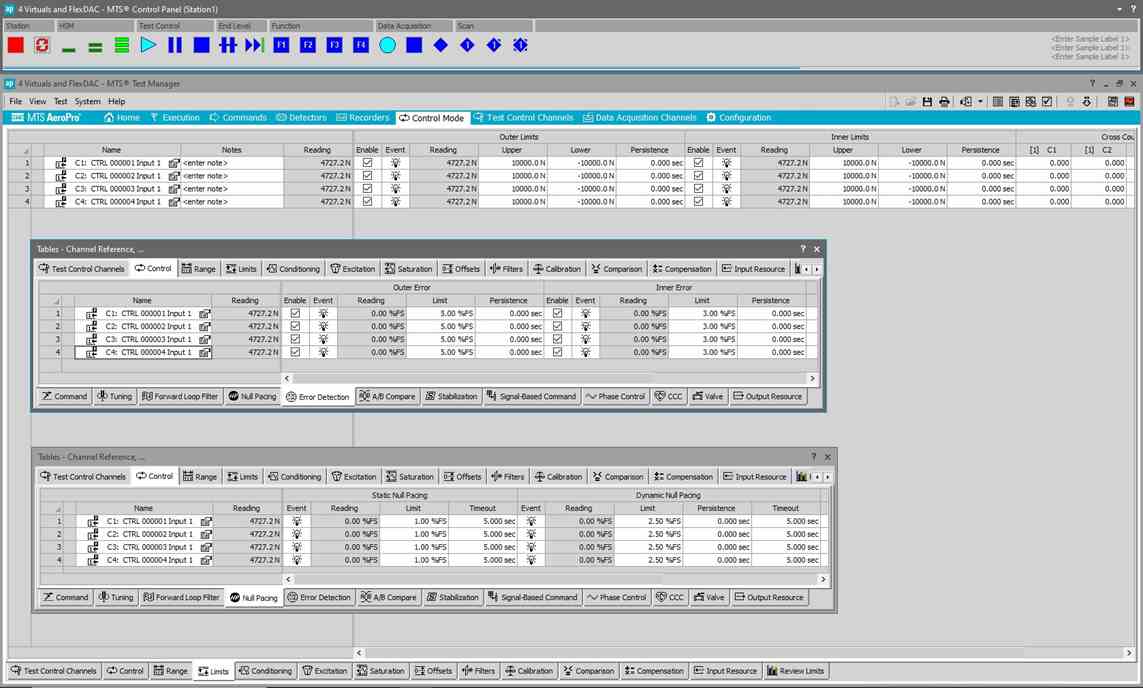Click the HSM high pressure green bars icon
1143x688 pixels.
pos(121,45)
